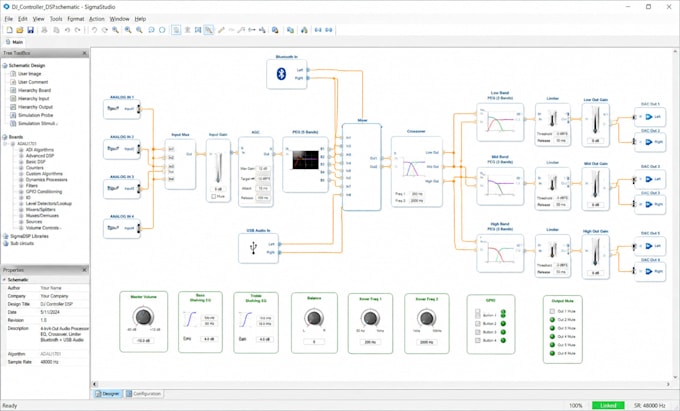Toggle the Out 1 Mute checkbox

click(552, 311)
